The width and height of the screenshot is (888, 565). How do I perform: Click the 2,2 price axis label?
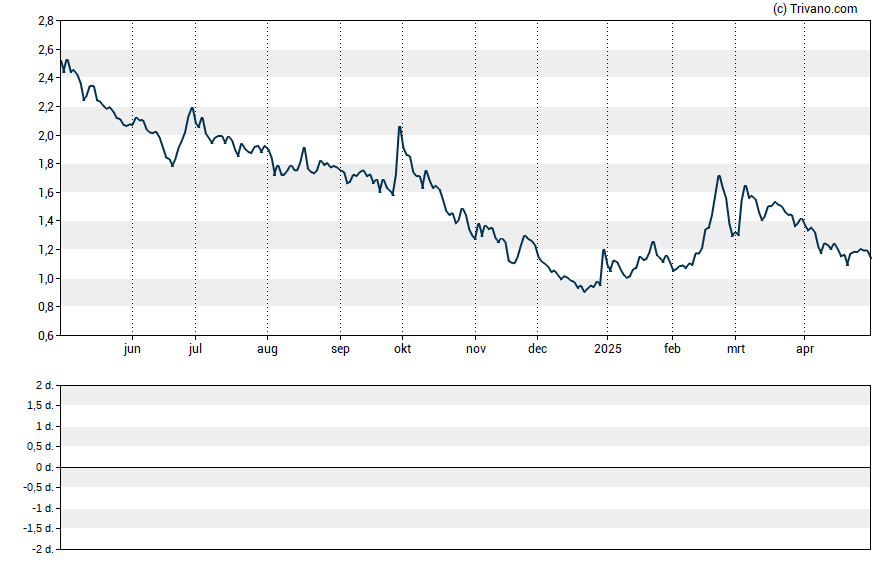click(x=46, y=107)
